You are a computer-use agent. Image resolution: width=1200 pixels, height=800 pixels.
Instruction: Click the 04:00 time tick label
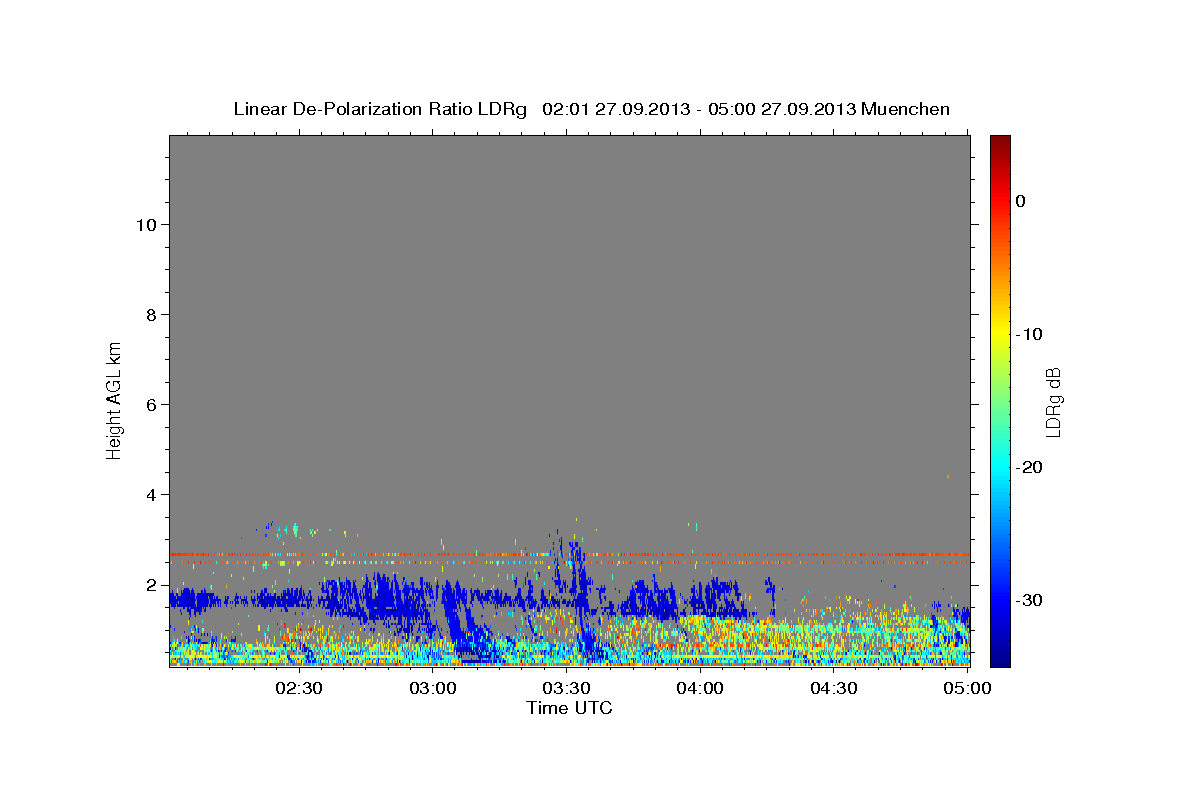pyautogui.click(x=700, y=688)
